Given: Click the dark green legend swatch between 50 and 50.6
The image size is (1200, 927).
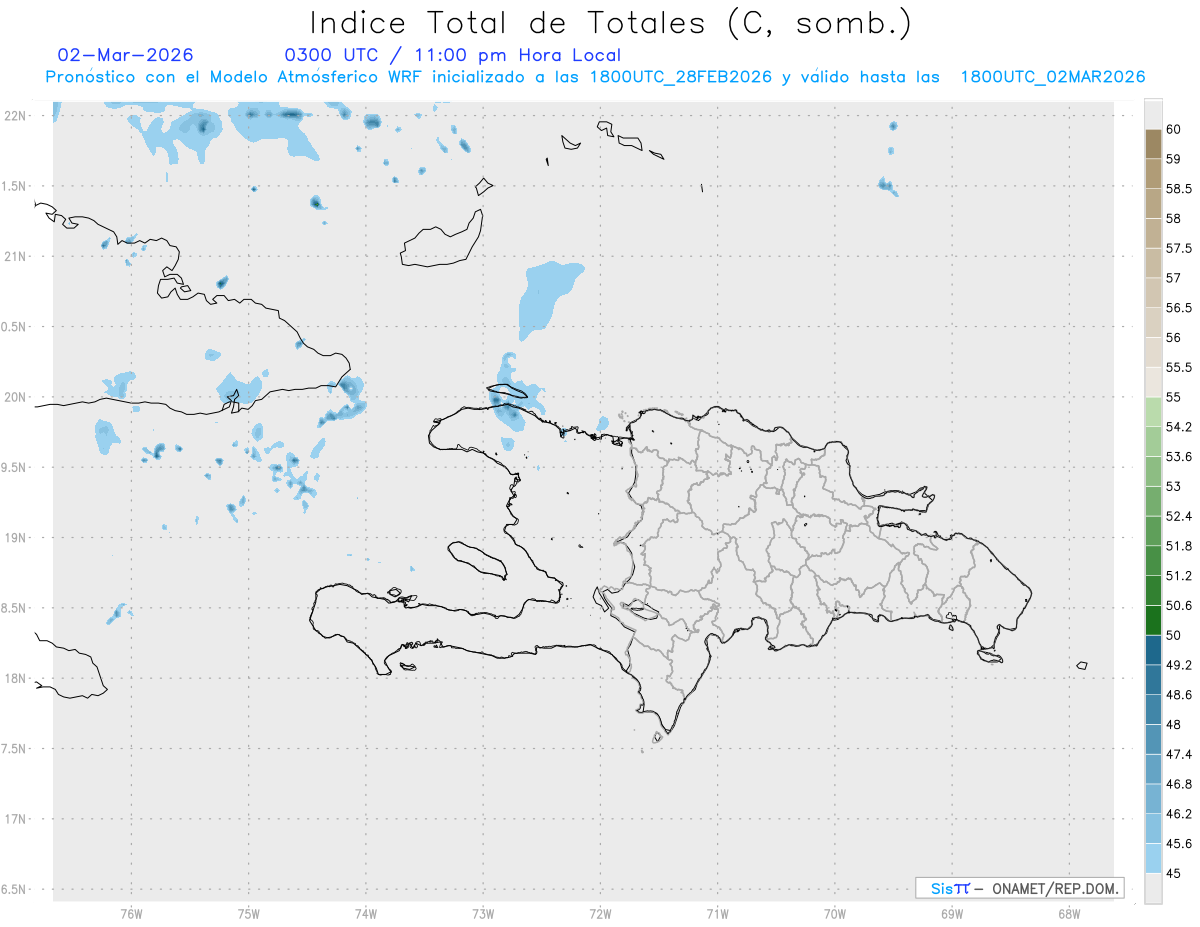Looking at the screenshot, I should pos(1153,620).
